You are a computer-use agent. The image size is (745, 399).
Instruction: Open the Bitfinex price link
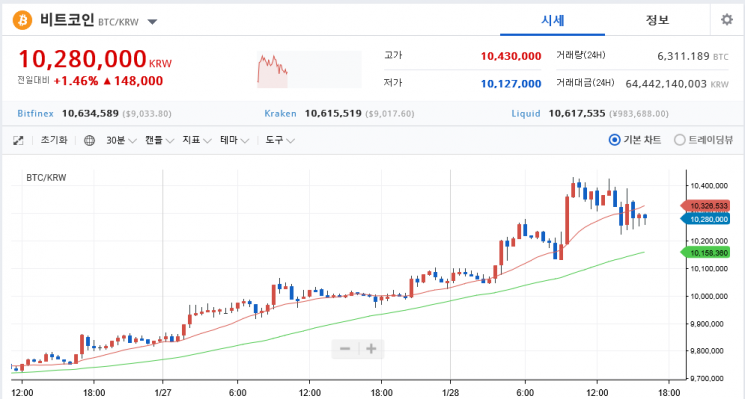[35, 114]
